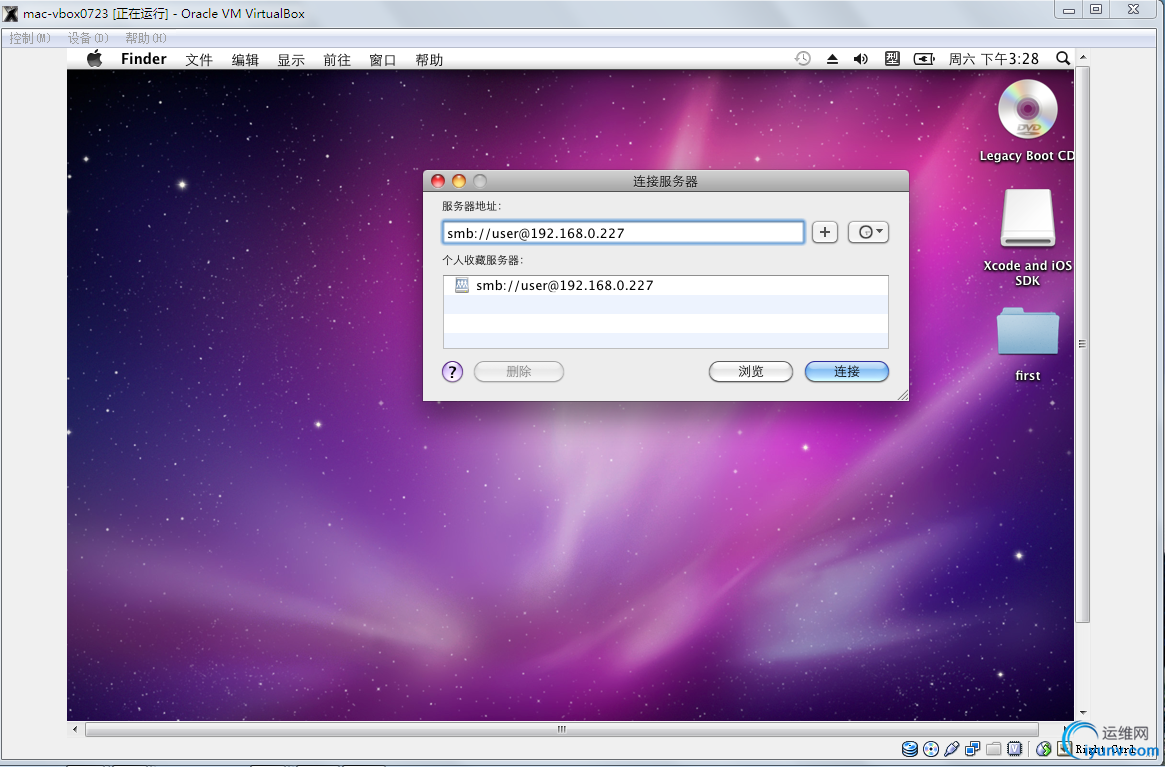This screenshot has width=1165, height=767.
Task: Click VirtualBox shared folders status icon
Action: point(993,749)
